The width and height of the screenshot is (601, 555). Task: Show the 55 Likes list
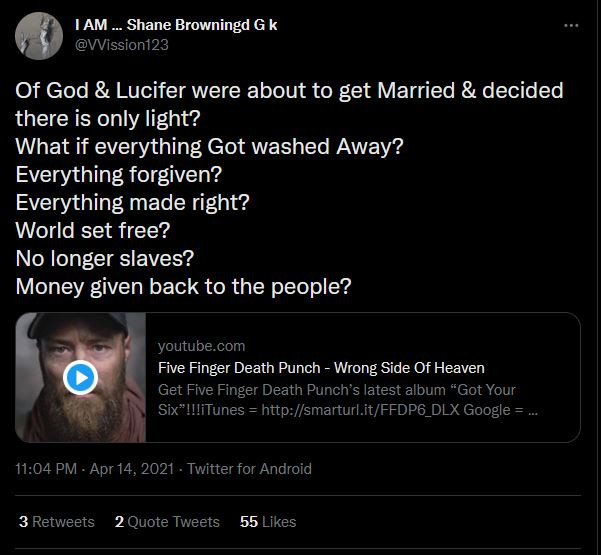pyautogui.click(x=268, y=521)
